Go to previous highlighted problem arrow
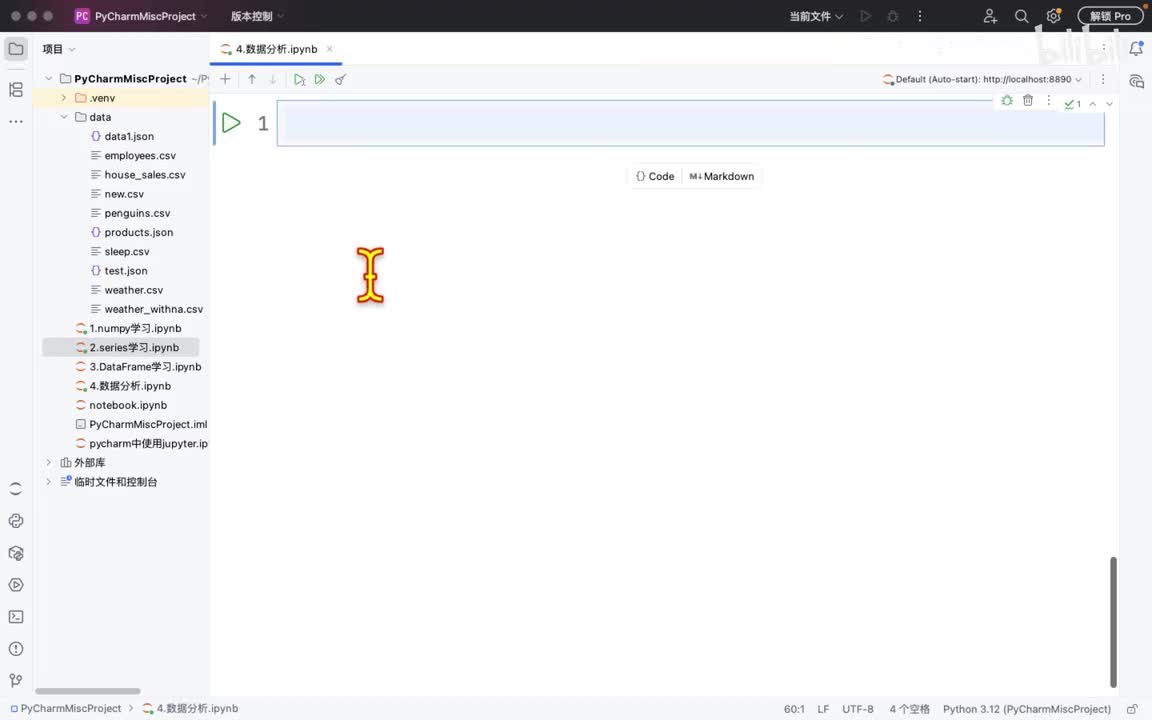This screenshot has width=1152, height=720. (x=1093, y=104)
